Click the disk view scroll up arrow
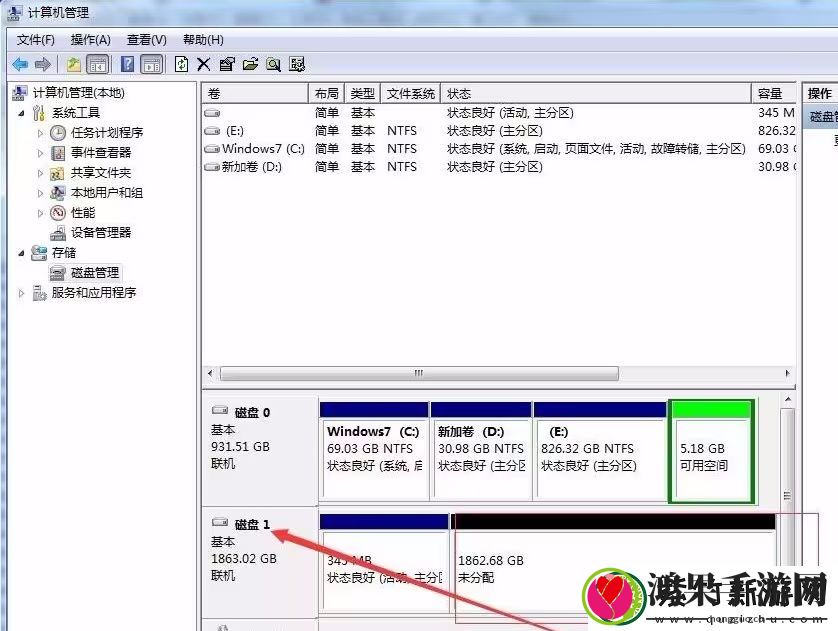Viewport: 838px width, 631px height. (787, 400)
